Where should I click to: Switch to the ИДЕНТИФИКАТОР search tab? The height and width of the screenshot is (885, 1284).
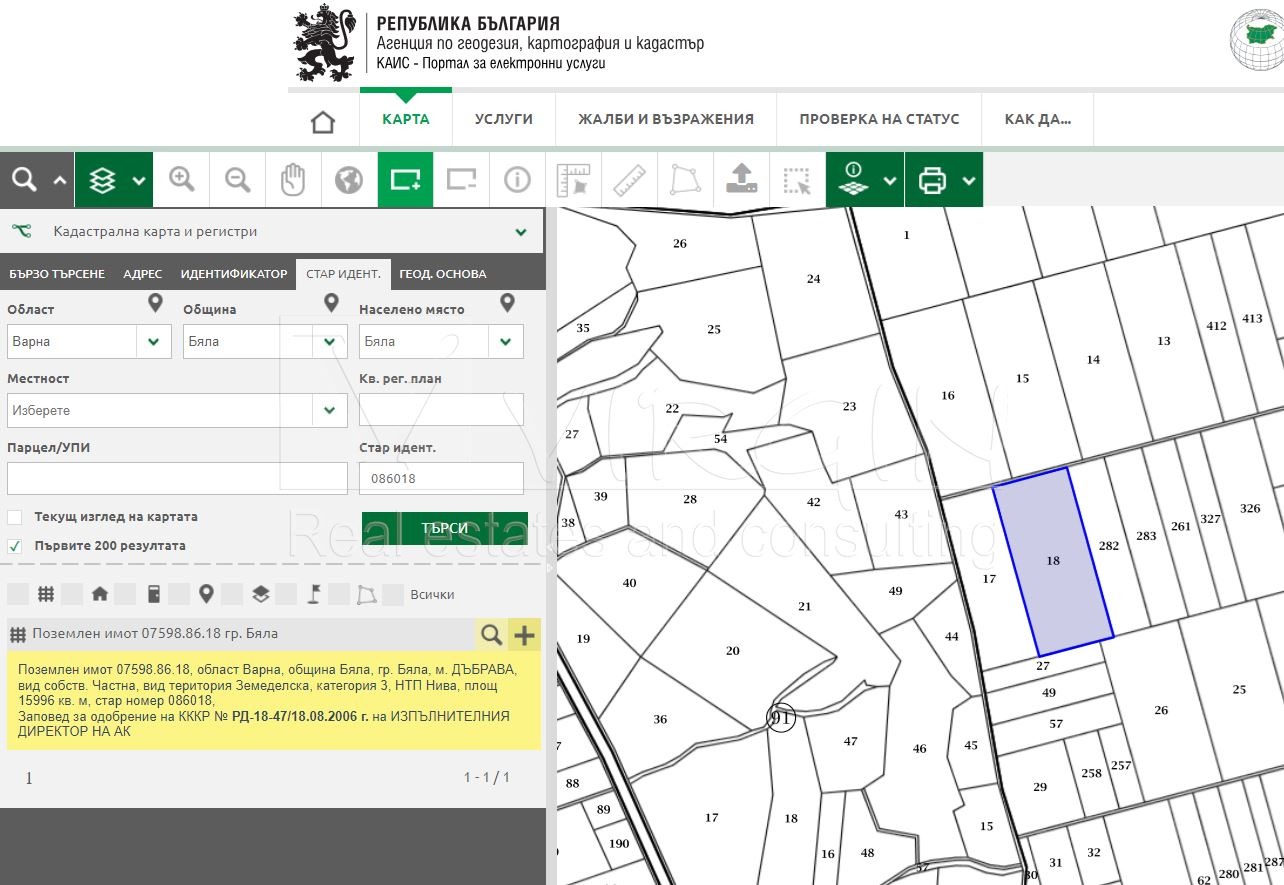(x=233, y=274)
